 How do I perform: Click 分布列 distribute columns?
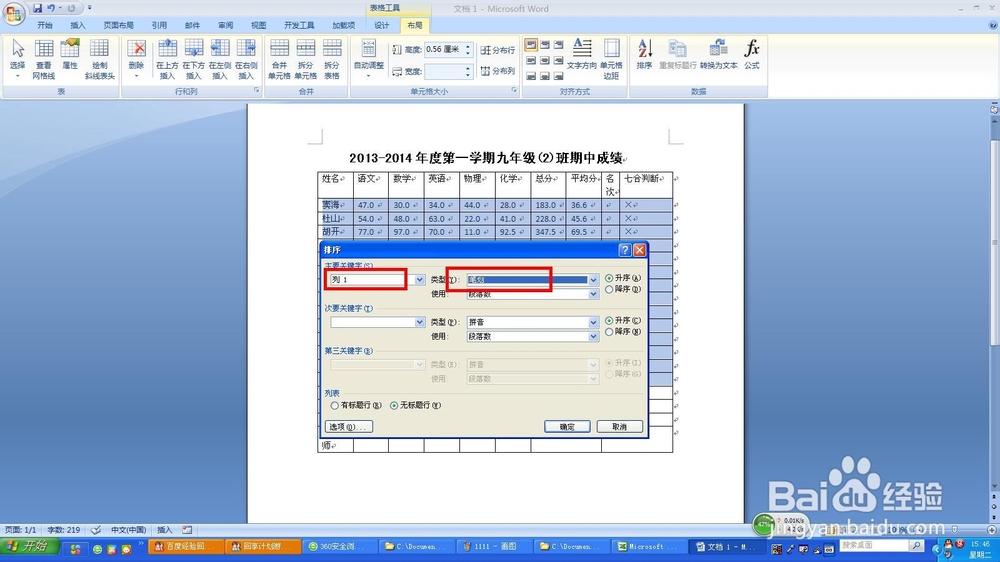point(497,71)
